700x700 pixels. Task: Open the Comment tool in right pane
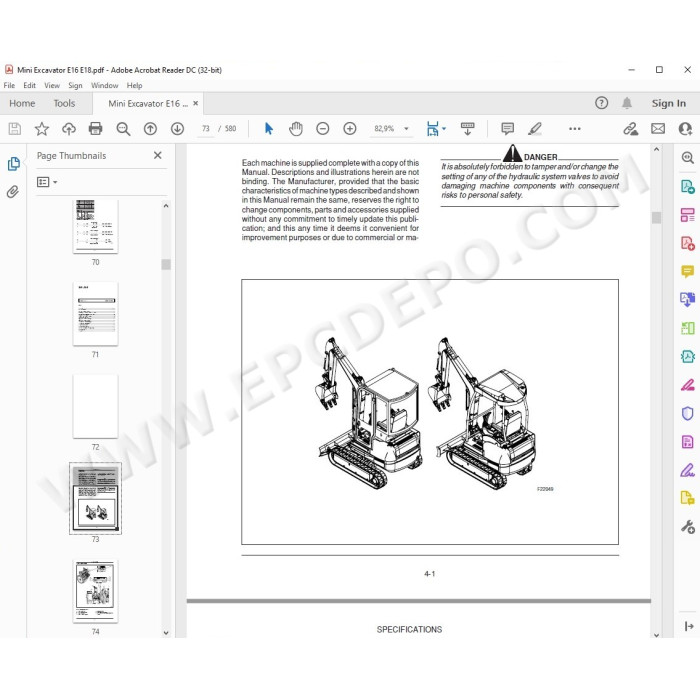[688, 271]
